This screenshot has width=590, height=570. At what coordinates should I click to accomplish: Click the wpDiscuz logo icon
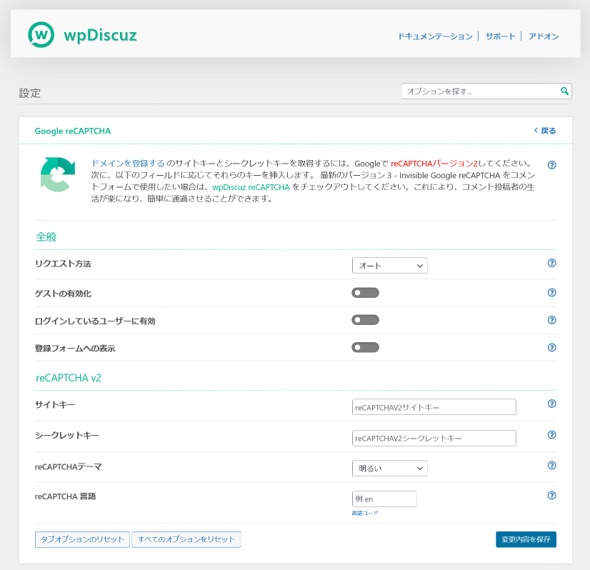coord(41,35)
